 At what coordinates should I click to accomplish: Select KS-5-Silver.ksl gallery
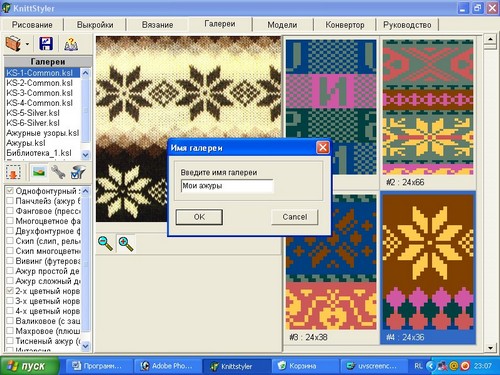pyautogui.click(x=42, y=113)
